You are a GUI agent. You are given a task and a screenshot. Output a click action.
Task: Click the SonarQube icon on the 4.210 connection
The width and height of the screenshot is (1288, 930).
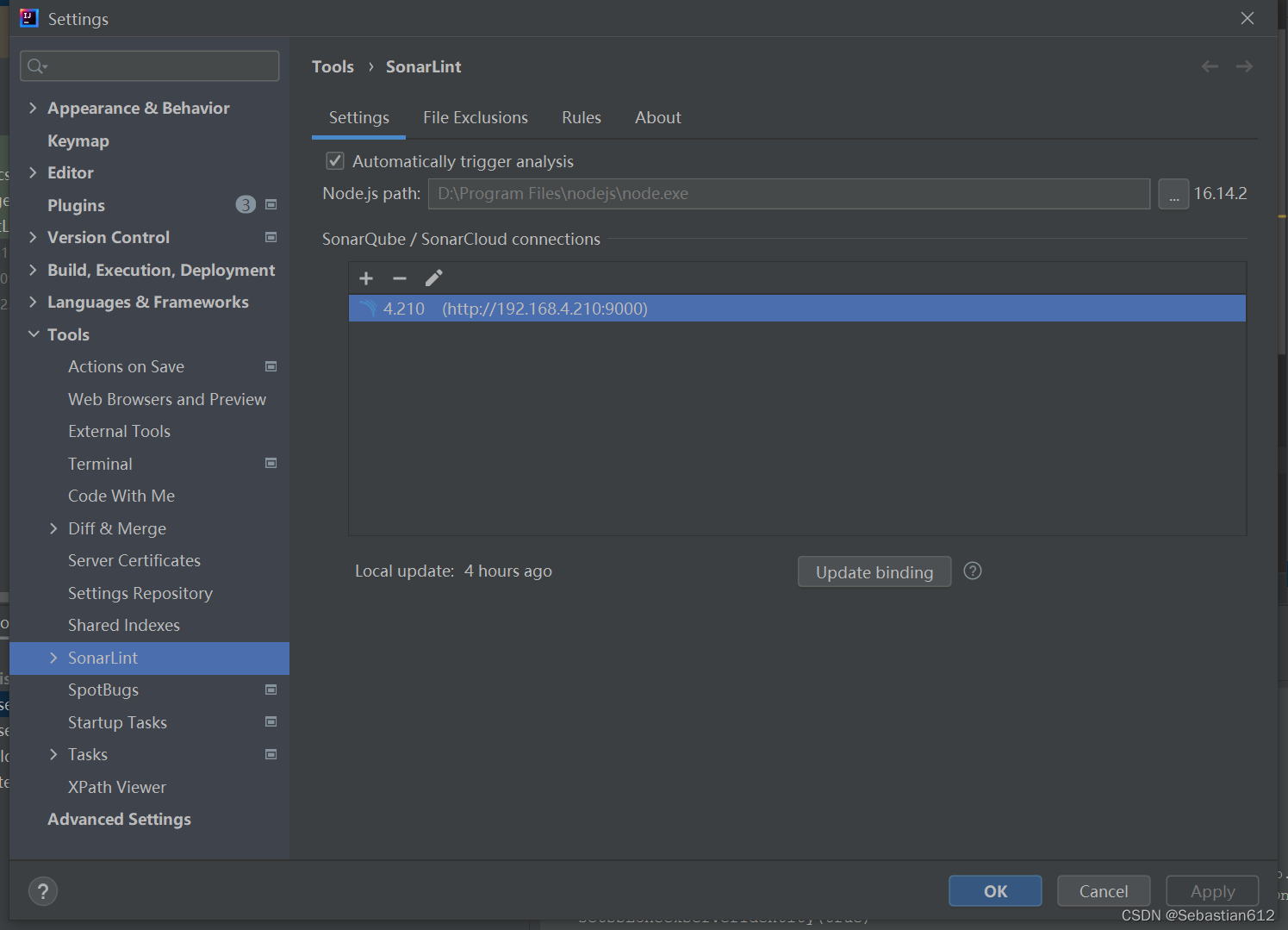click(x=368, y=309)
